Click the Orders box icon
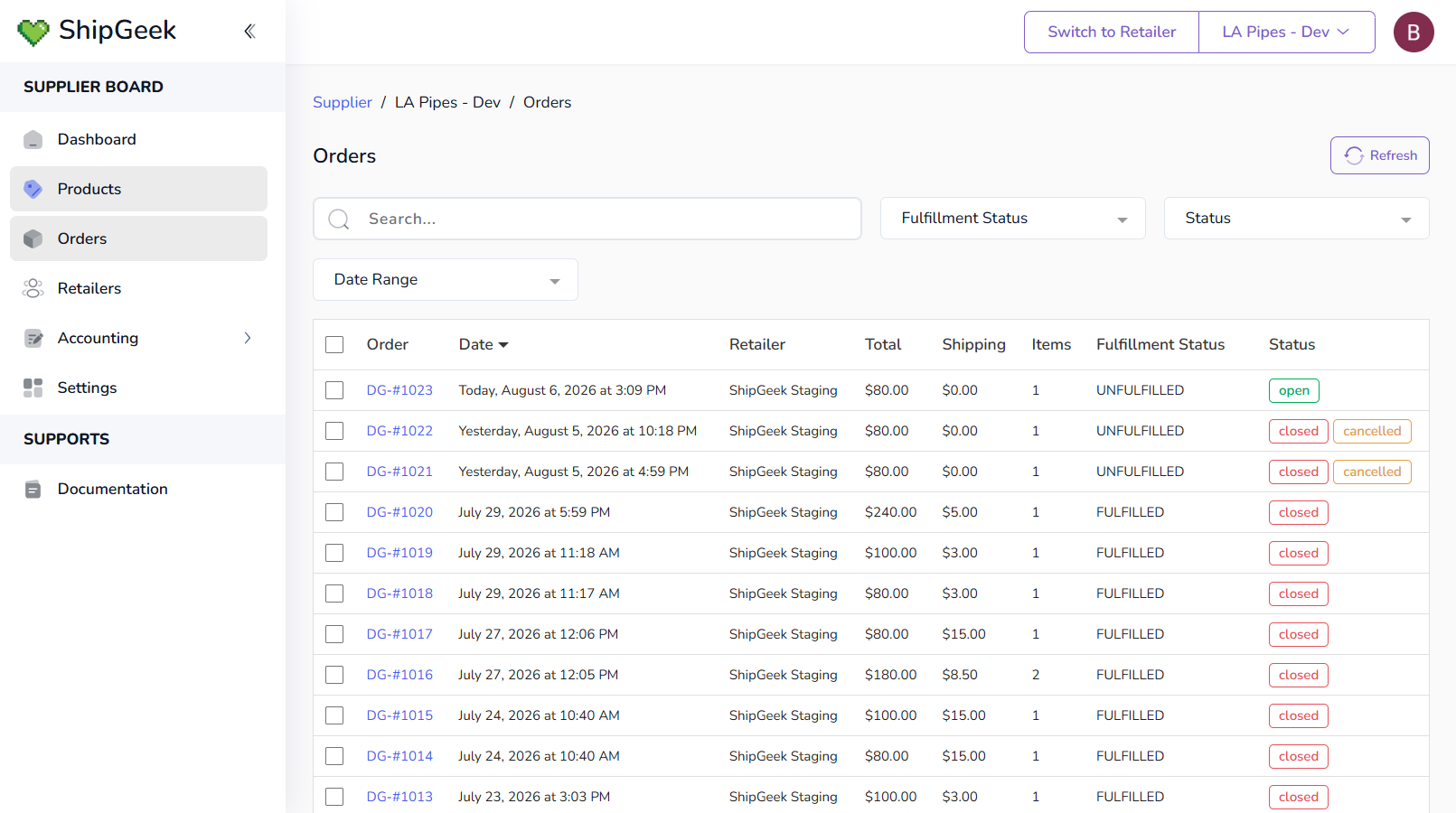 click(33, 238)
